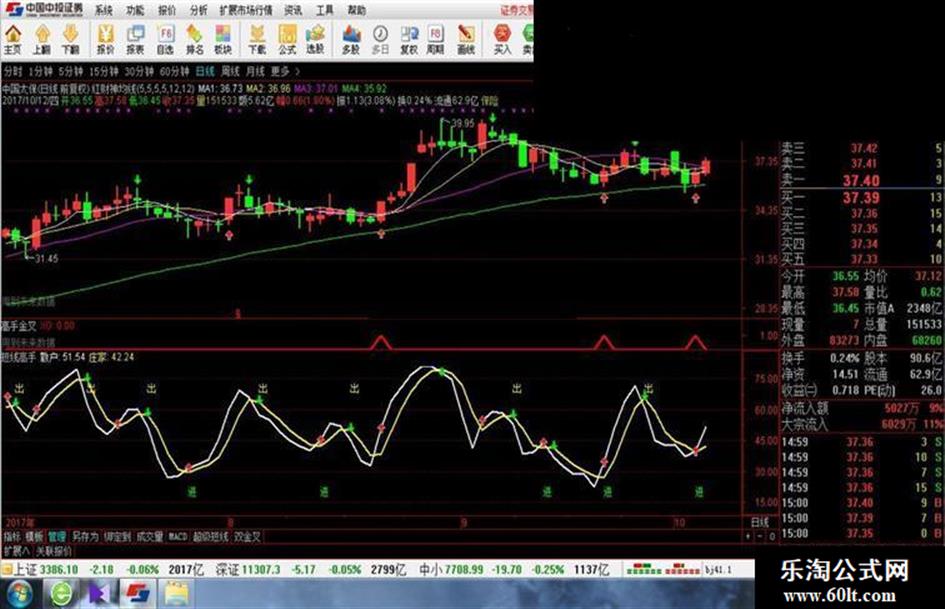Switch to 5分钟 period
The image size is (945, 609).
[x=71, y=71]
